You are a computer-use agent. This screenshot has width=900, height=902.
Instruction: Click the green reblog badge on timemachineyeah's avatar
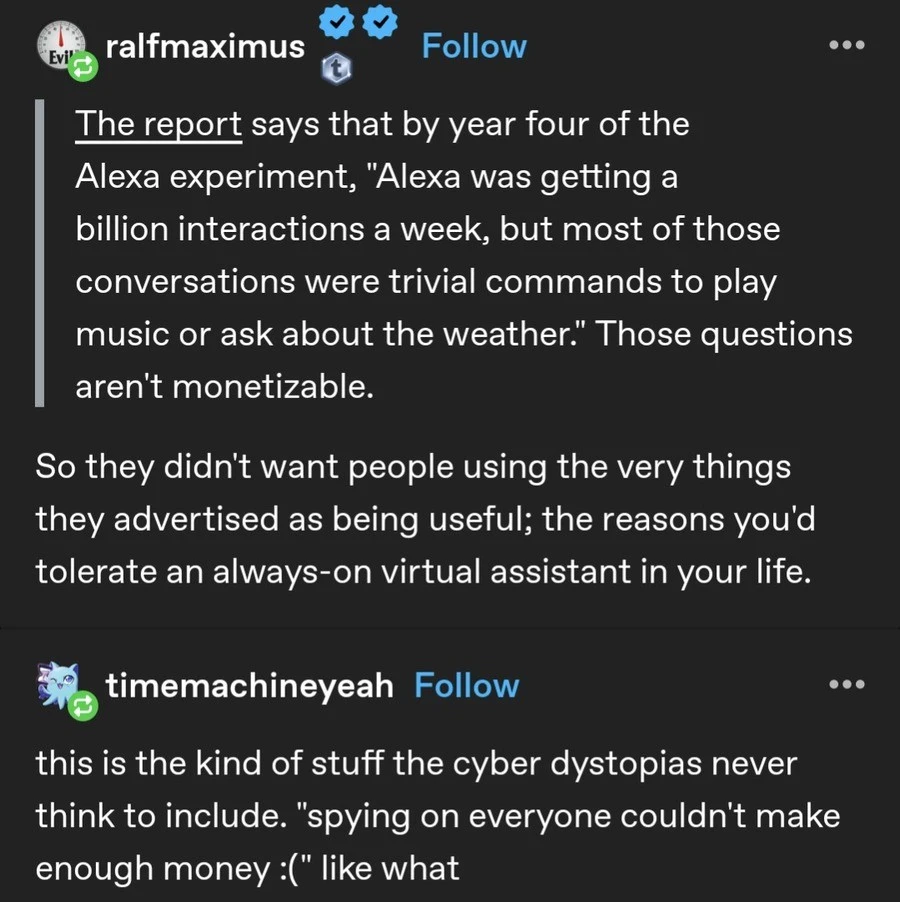coord(82,707)
